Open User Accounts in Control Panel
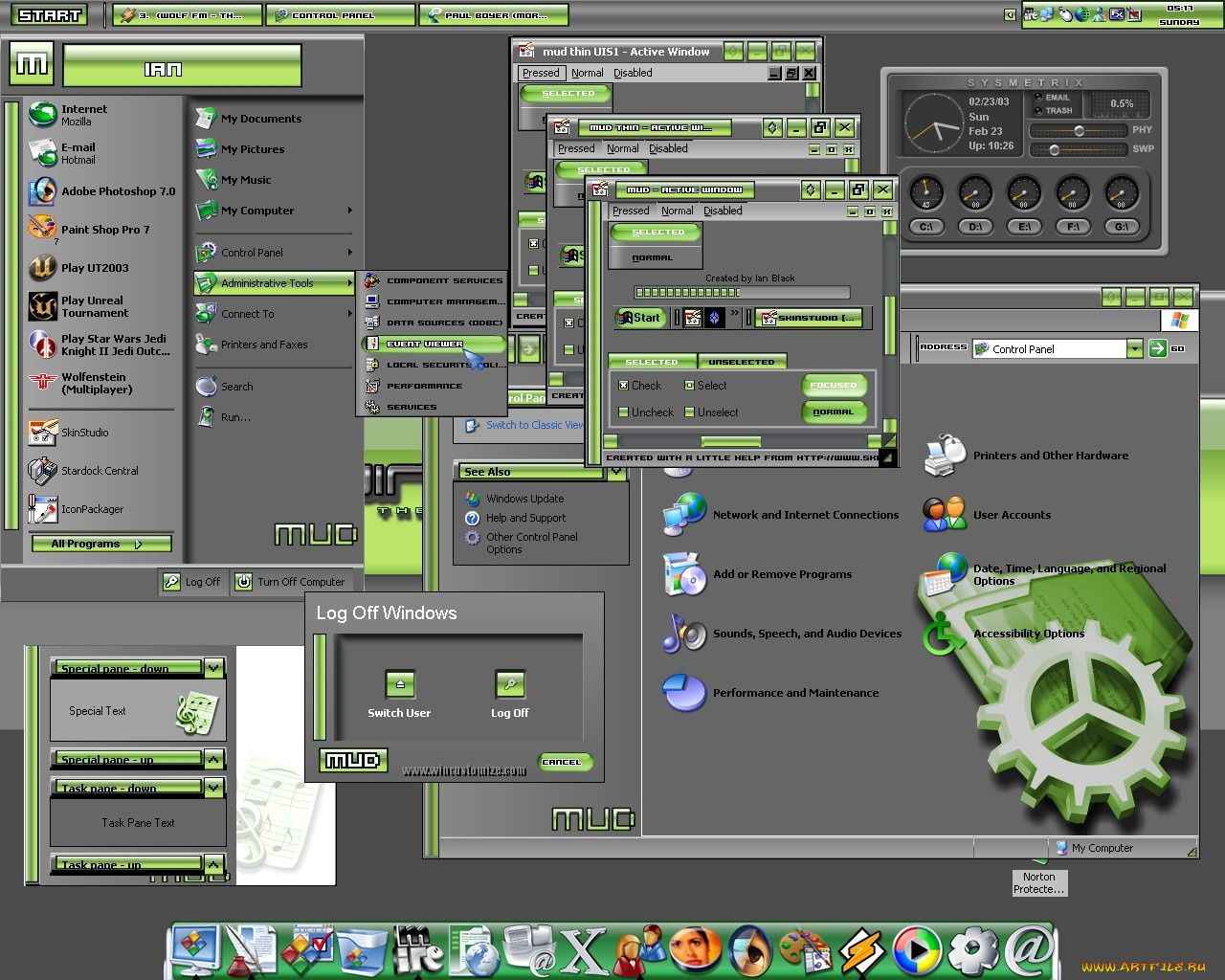 (x=1012, y=515)
